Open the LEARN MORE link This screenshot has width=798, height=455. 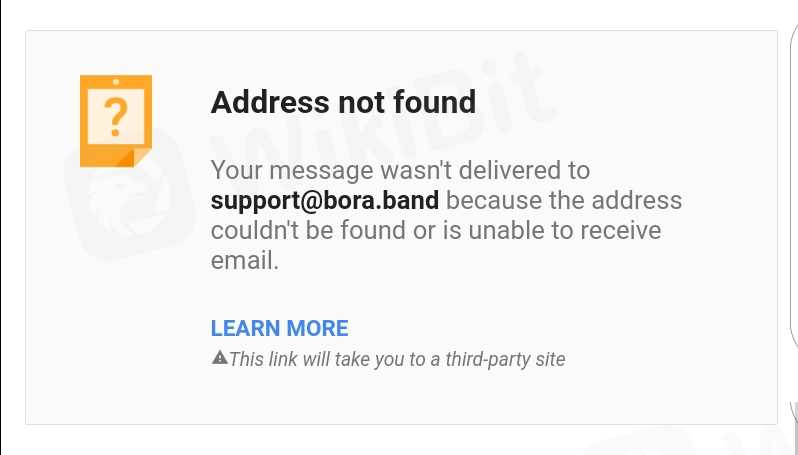click(x=279, y=328)
